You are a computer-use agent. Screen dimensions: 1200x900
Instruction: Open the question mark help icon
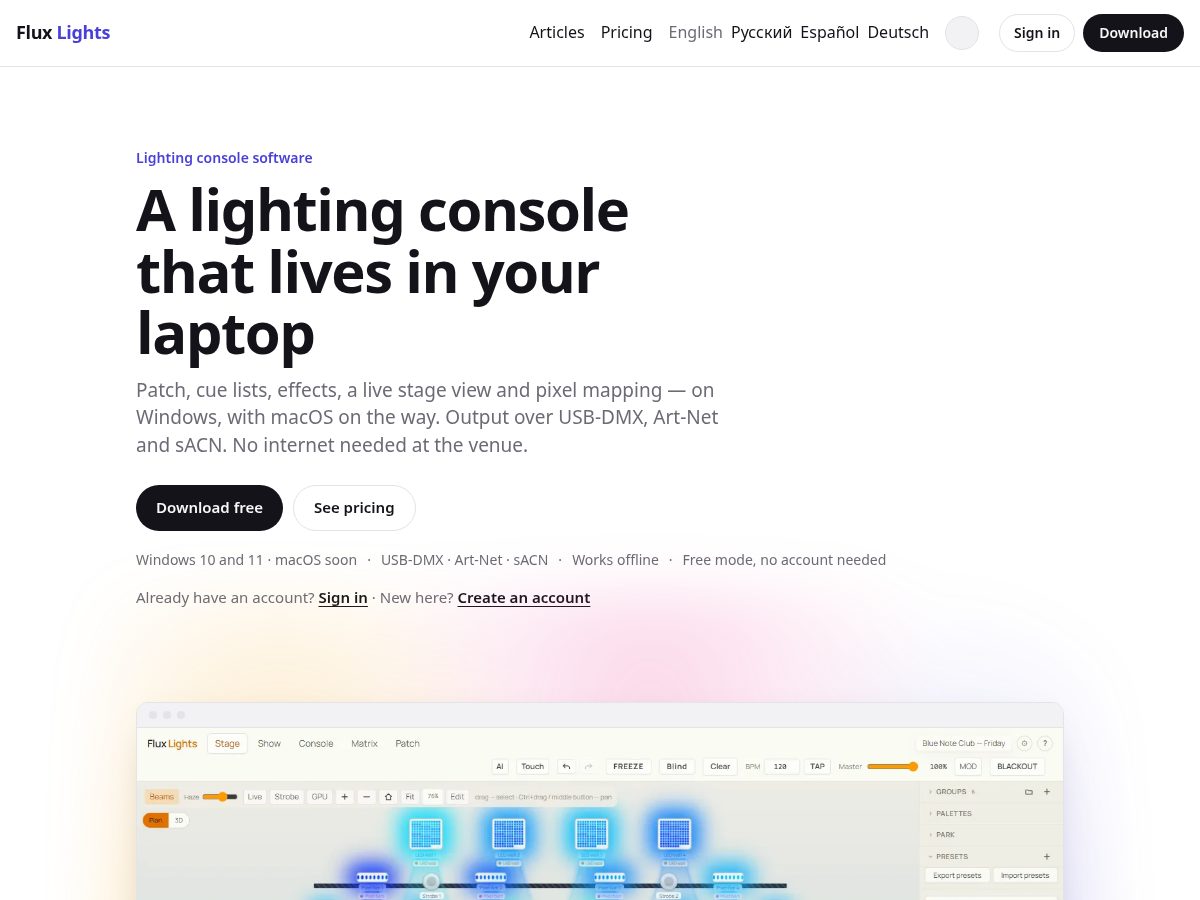tap(1045, 743)
